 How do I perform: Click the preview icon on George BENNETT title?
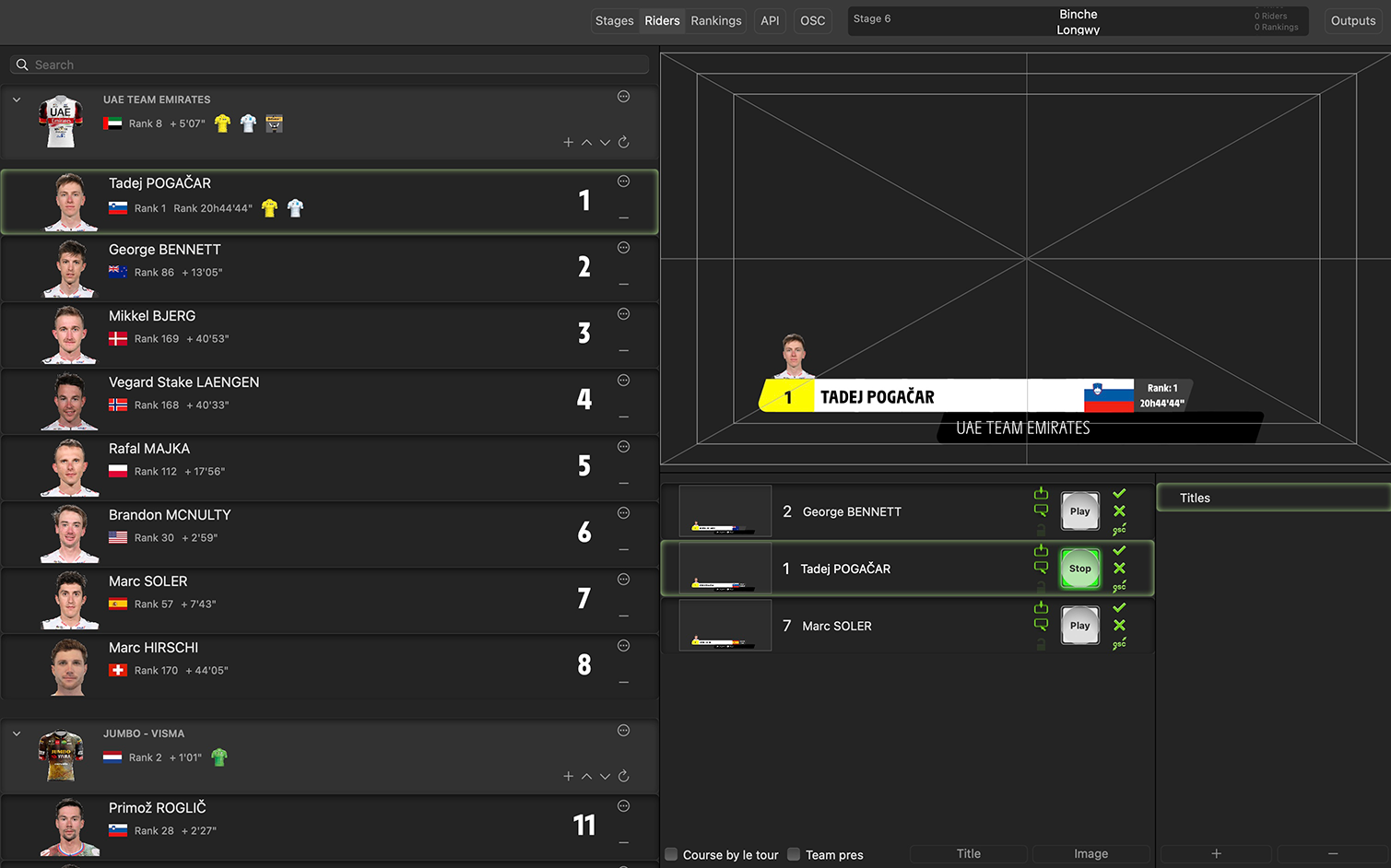click(1041, 510)
